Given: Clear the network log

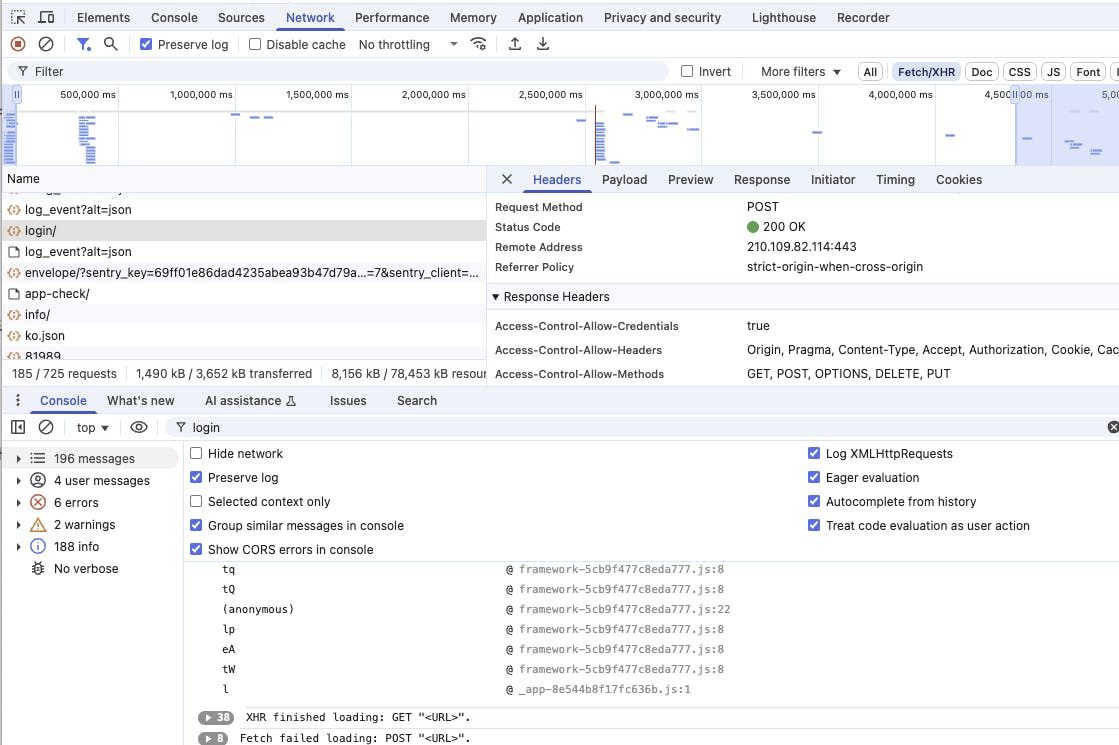Looking at the screenshot, I should (x=46, y=44).
